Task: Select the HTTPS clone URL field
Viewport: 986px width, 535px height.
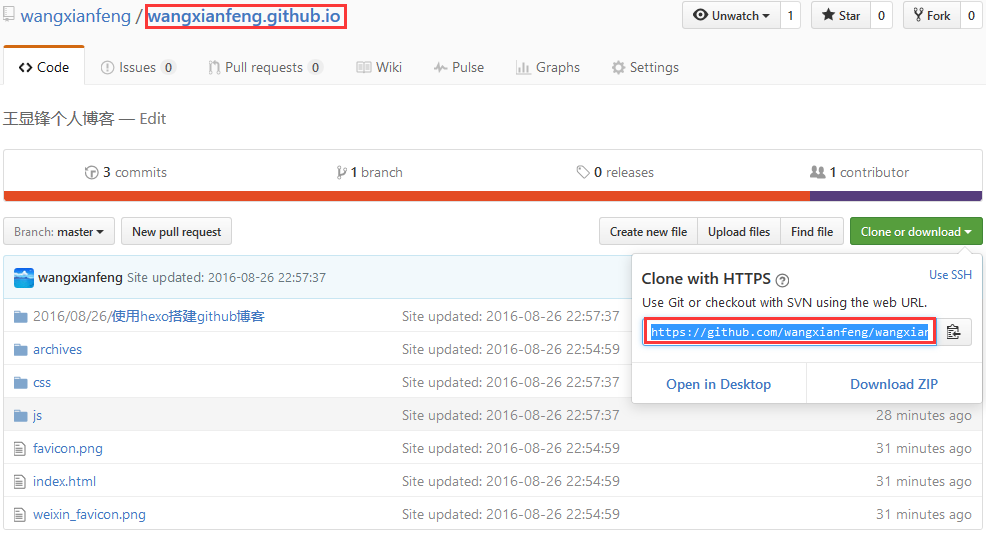Action: click(789, 332)
